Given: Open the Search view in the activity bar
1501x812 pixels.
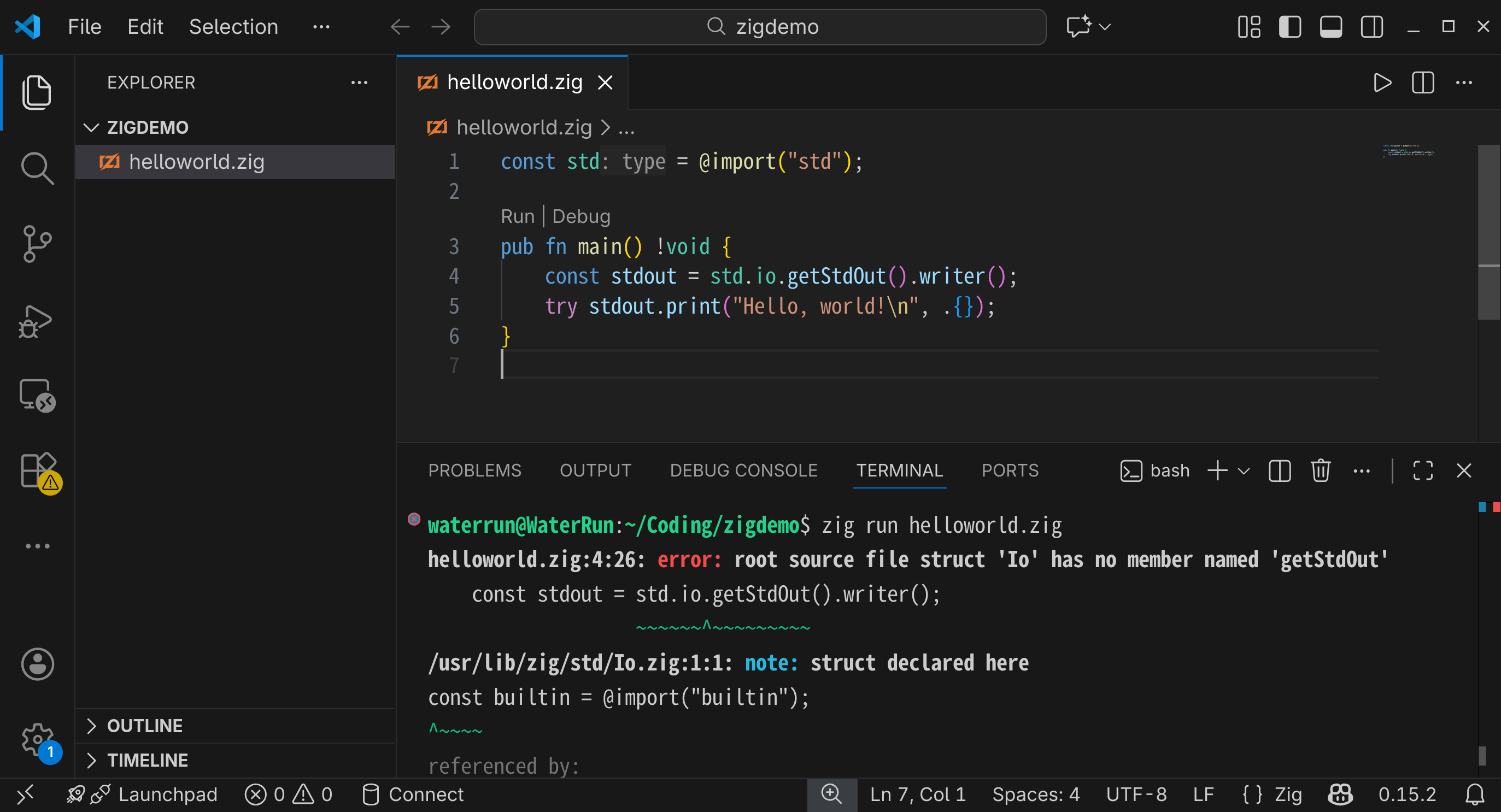Looking at the screenshot, I should [x=37, y=168].
